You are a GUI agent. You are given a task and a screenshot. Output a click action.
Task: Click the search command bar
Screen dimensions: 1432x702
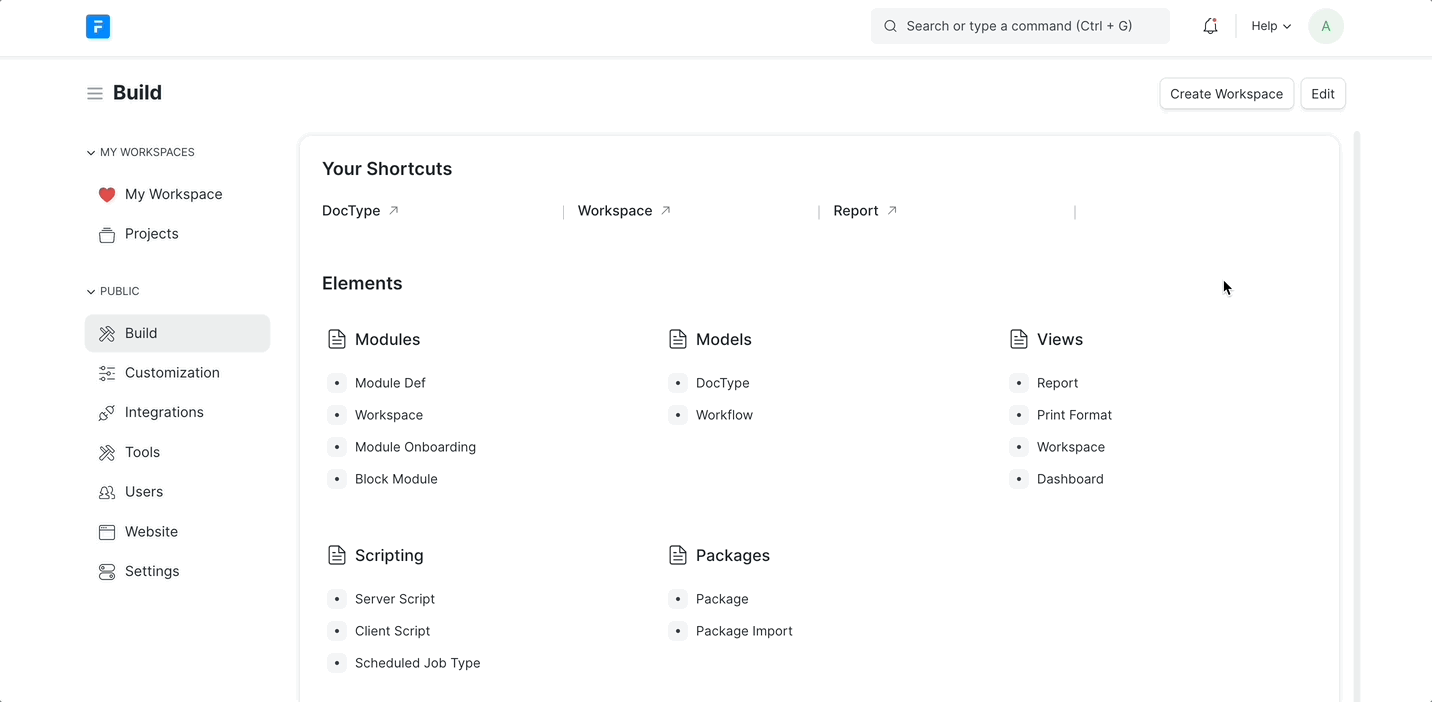pos(1019,25)
